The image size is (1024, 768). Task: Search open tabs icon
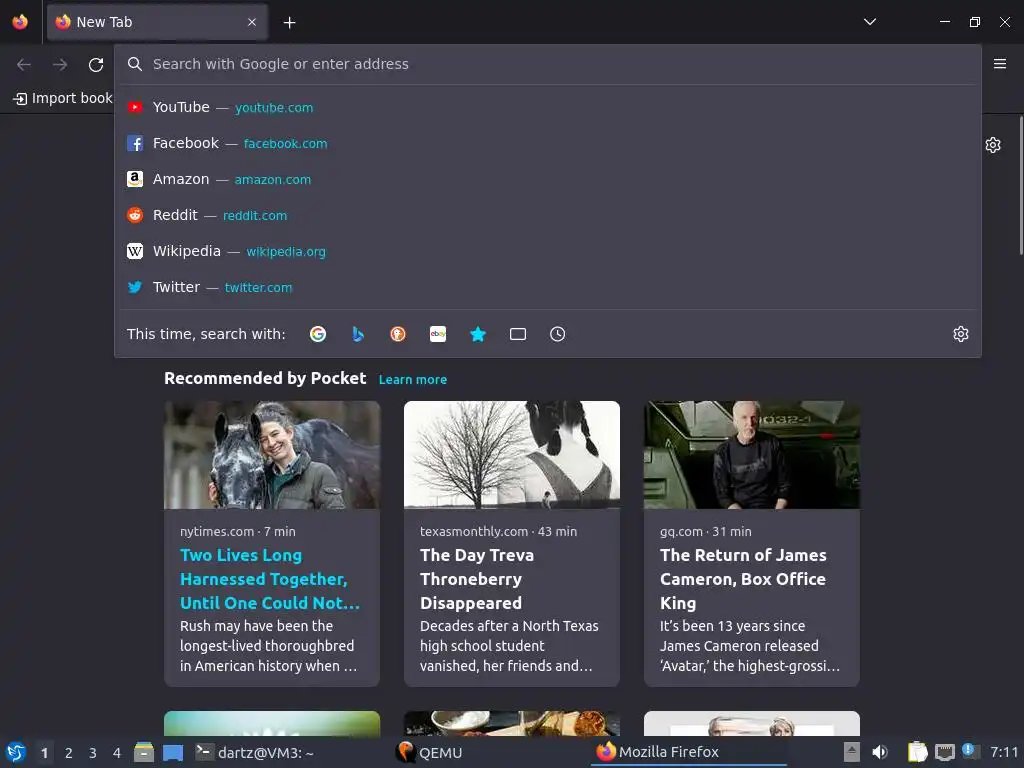tap(518, 334)
